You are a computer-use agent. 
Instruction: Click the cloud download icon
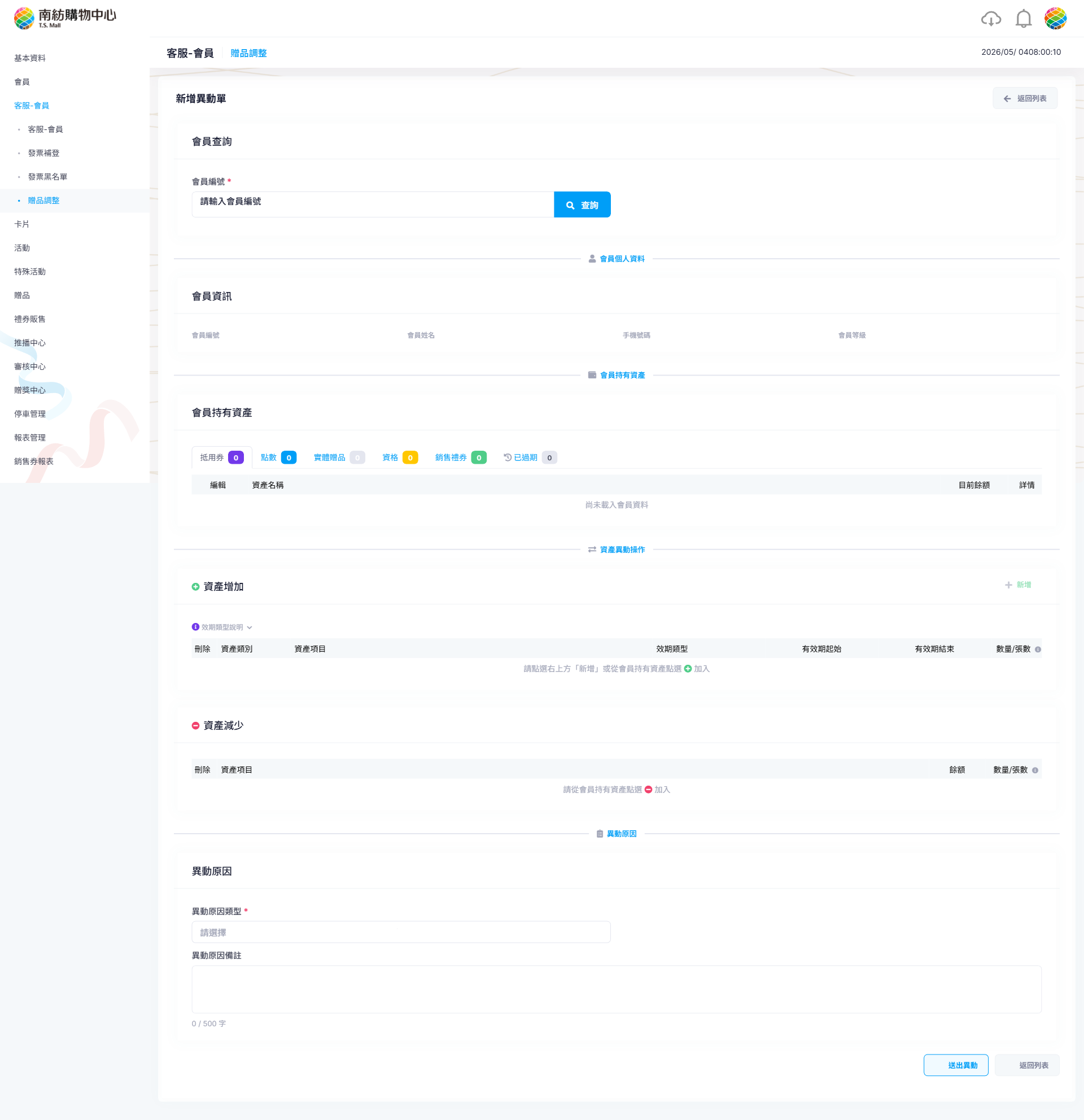point(991,19)
